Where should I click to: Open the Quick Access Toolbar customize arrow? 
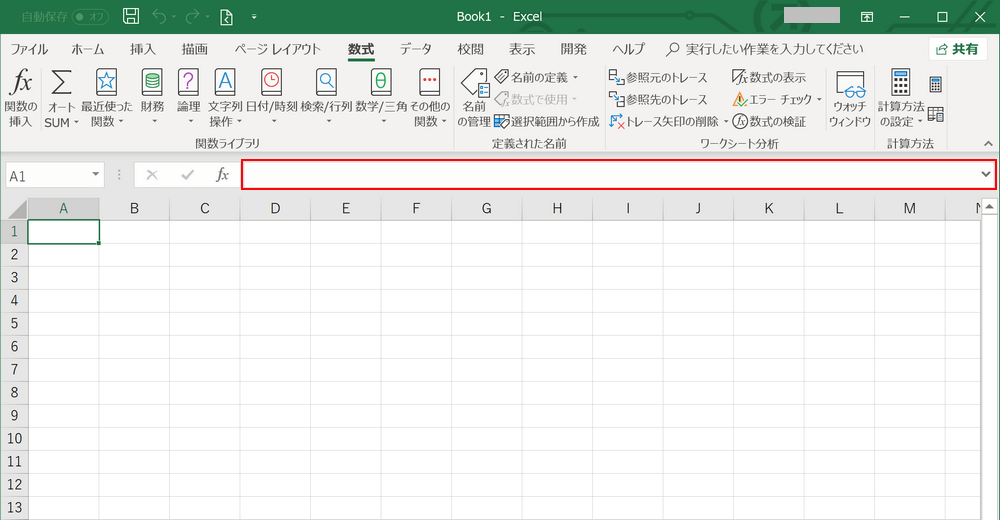(x=254, y=17)
